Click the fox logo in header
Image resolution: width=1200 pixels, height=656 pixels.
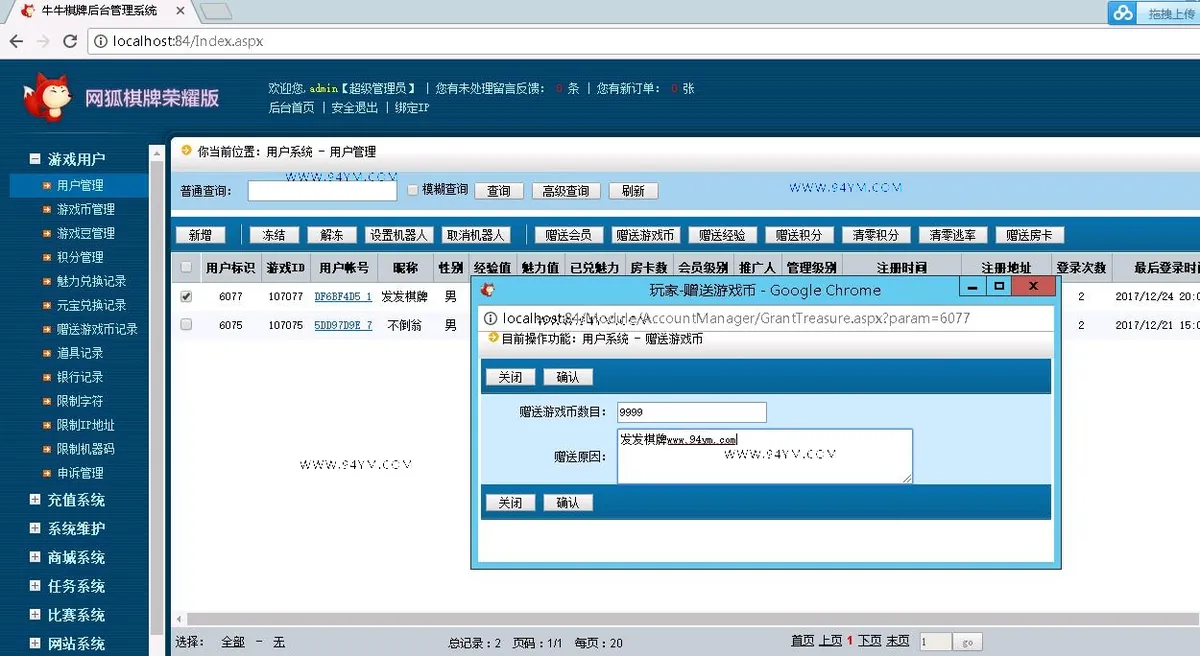click(x=49, y=97)
